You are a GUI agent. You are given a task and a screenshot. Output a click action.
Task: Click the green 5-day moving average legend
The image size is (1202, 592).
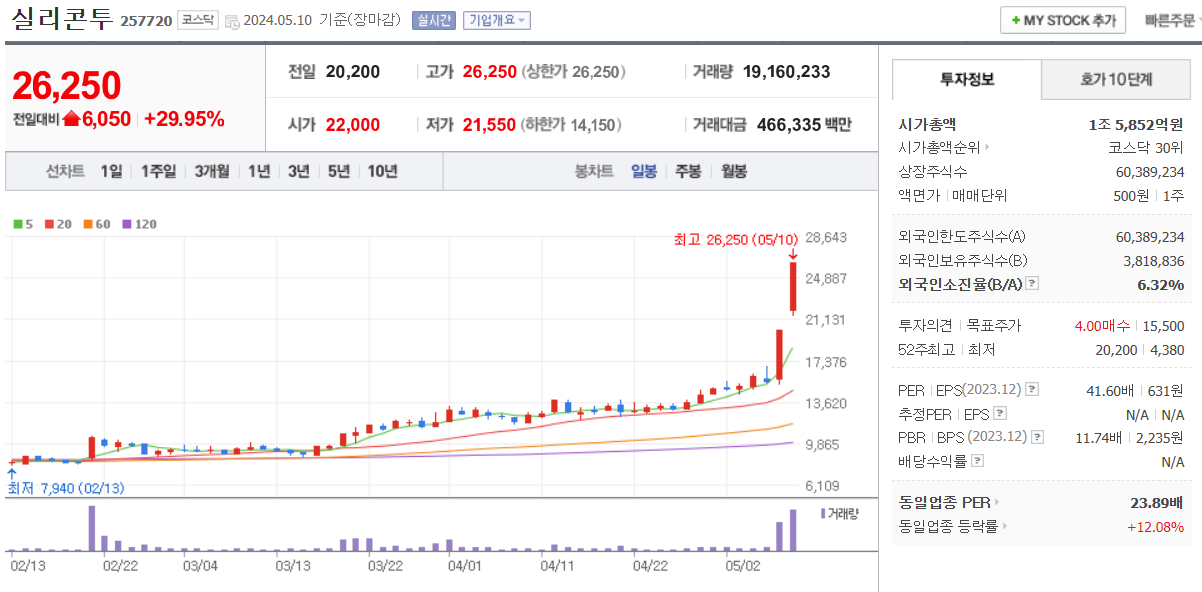[x=23, y=224]
